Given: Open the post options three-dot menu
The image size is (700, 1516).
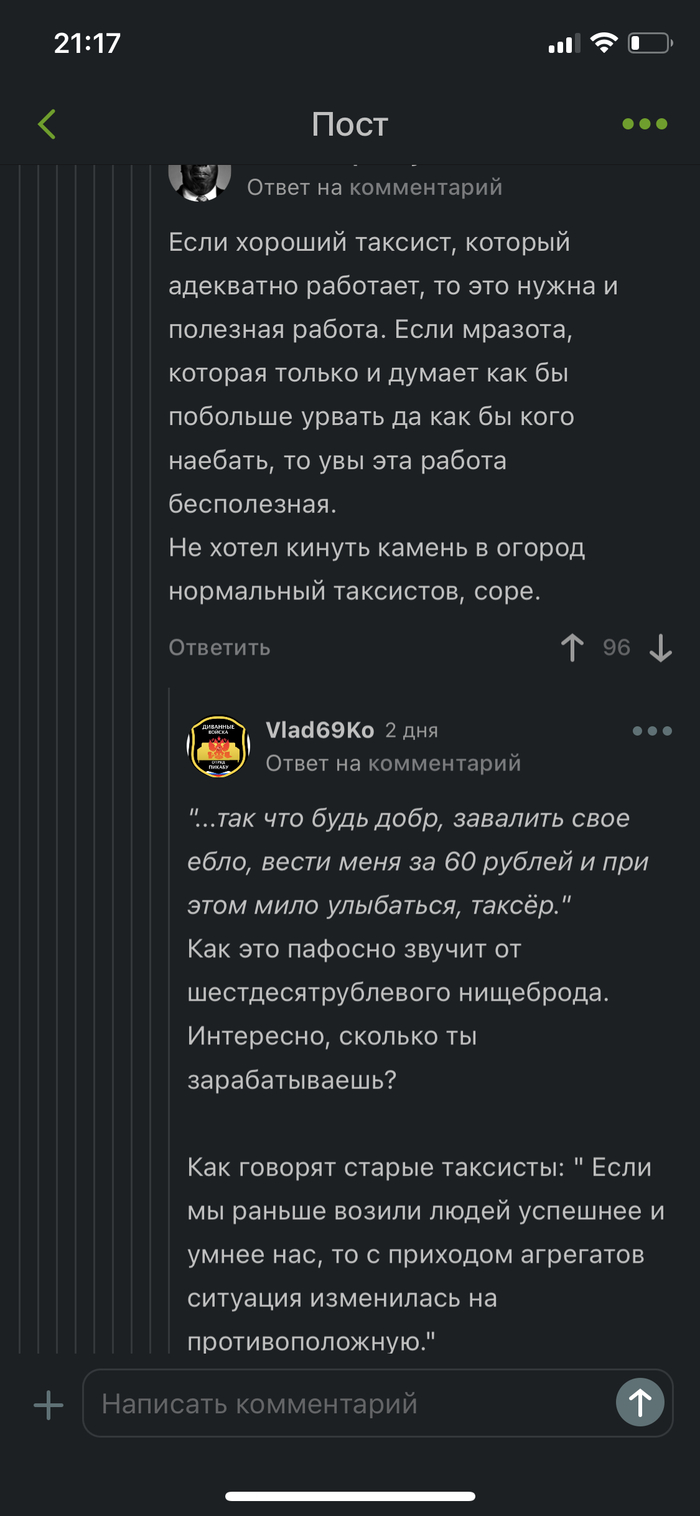Looking at the screenshot, I should click(x=646, y=124).
